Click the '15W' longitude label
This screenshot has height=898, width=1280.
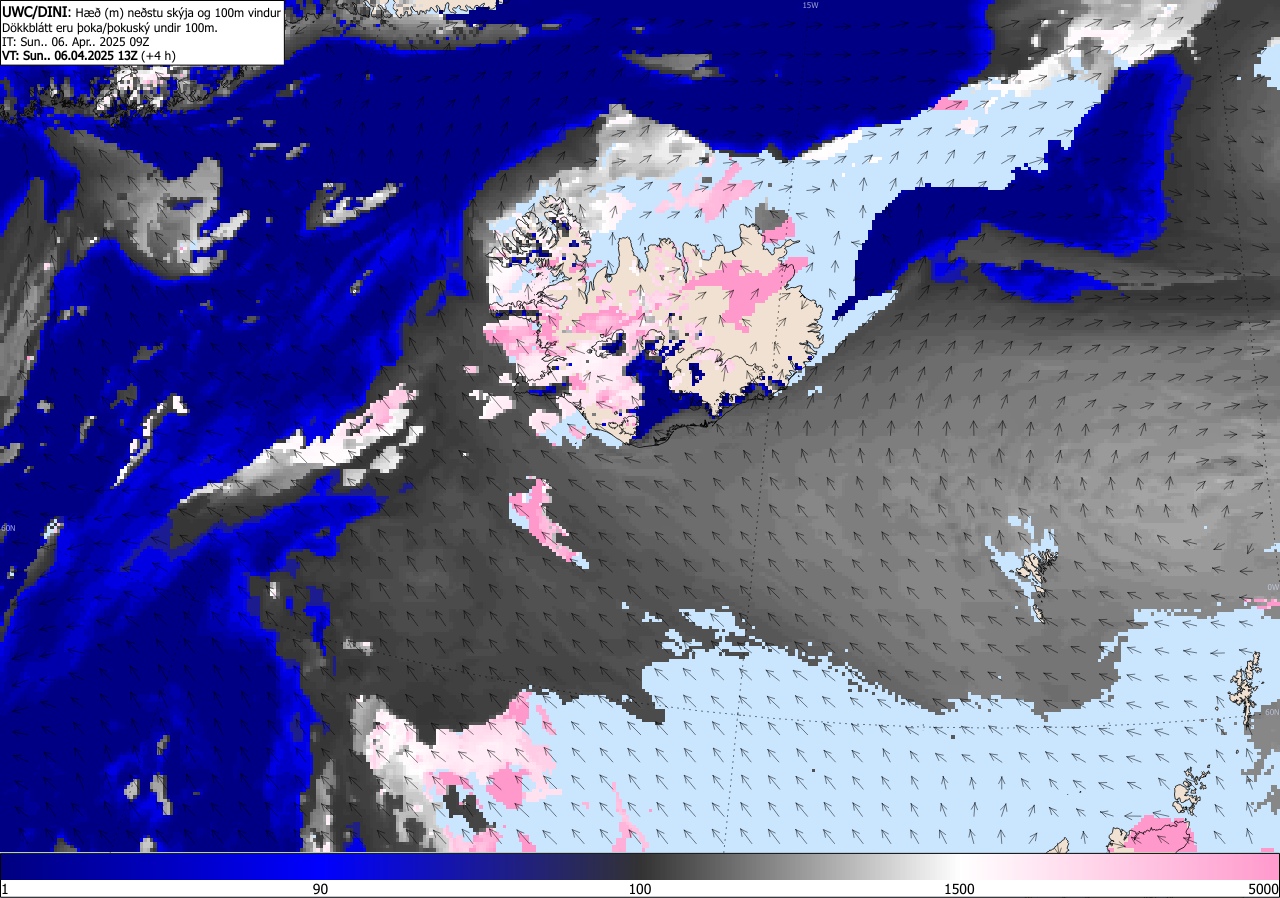tap(810, 5)
